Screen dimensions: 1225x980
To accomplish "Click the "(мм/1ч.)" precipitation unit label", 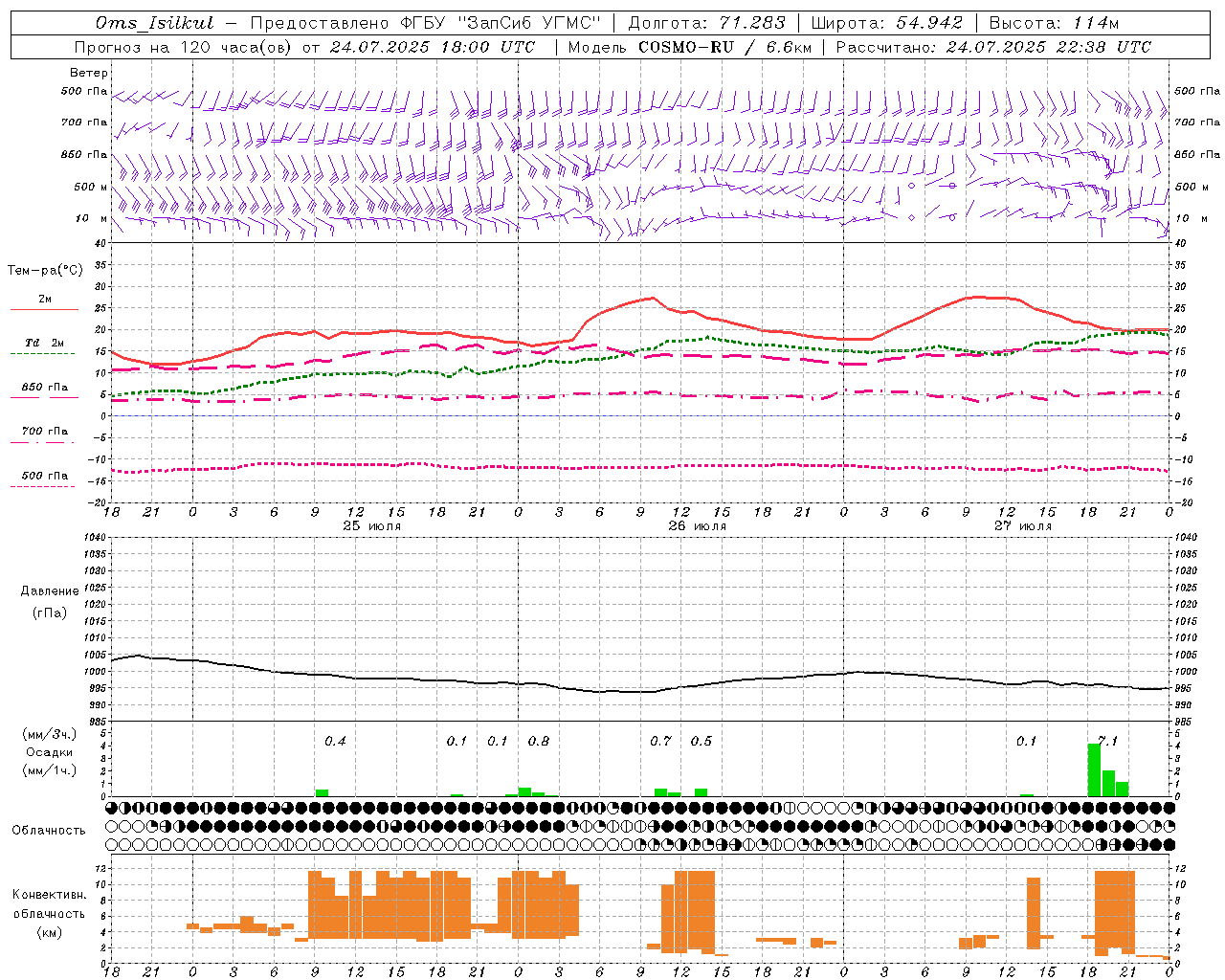I will coord(50,770).
